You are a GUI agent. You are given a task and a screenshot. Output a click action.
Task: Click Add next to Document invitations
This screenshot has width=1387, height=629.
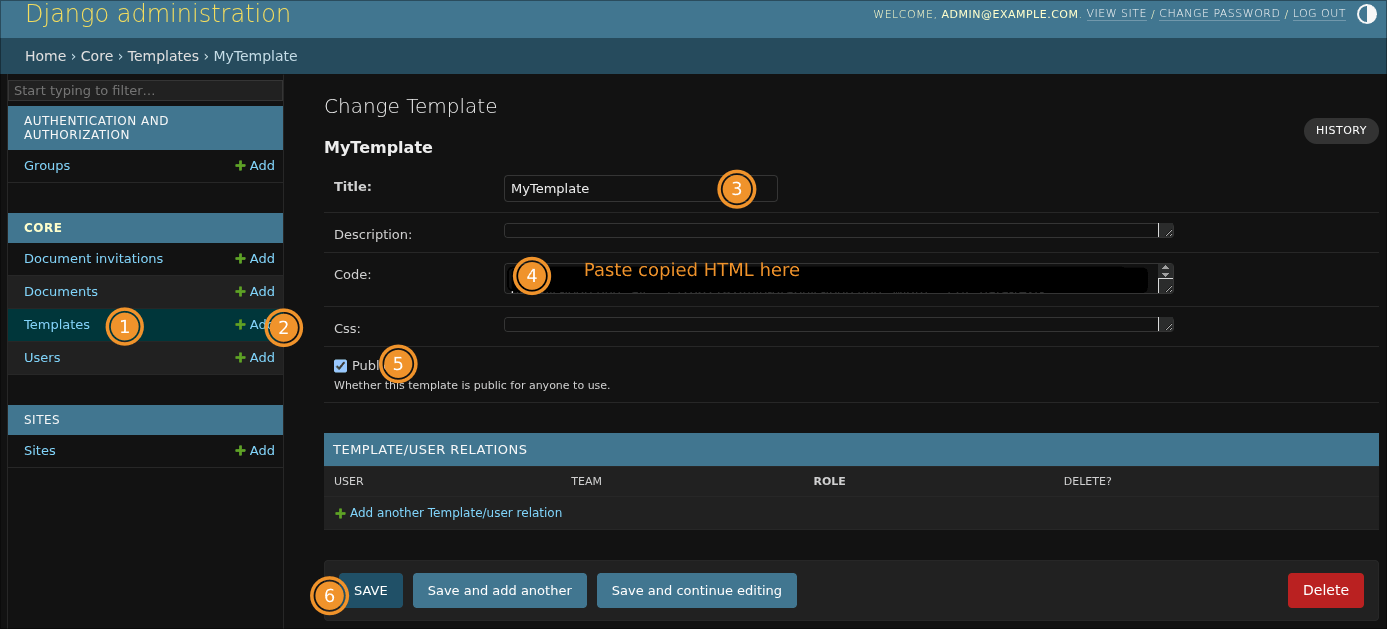[x=255, y=259]
